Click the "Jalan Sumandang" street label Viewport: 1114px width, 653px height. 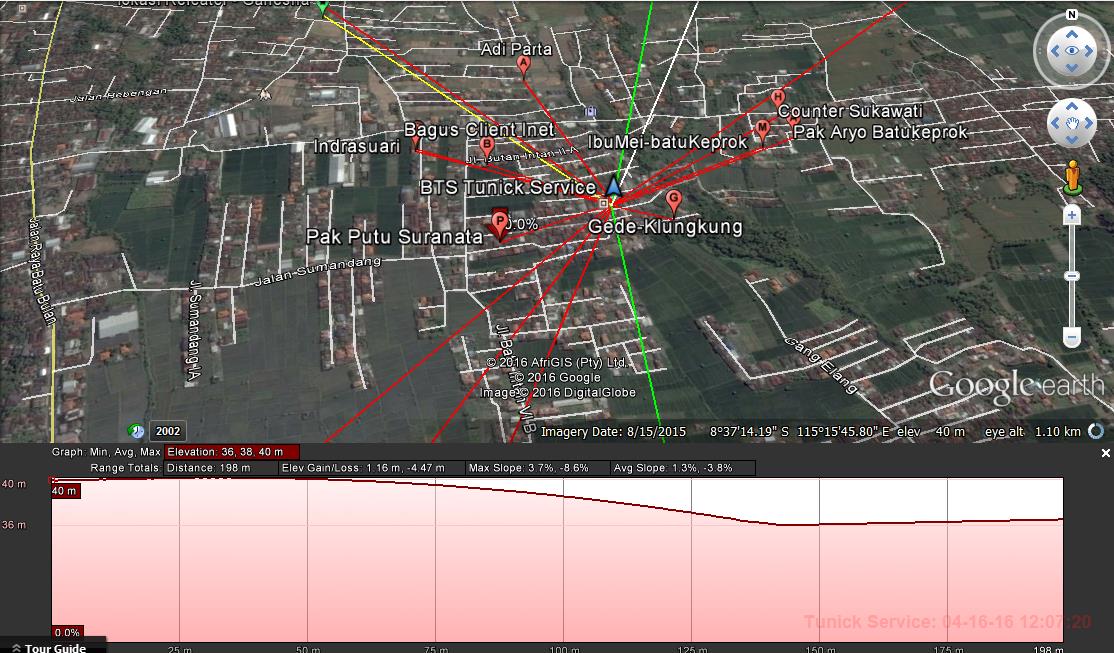tap(318, 272)
